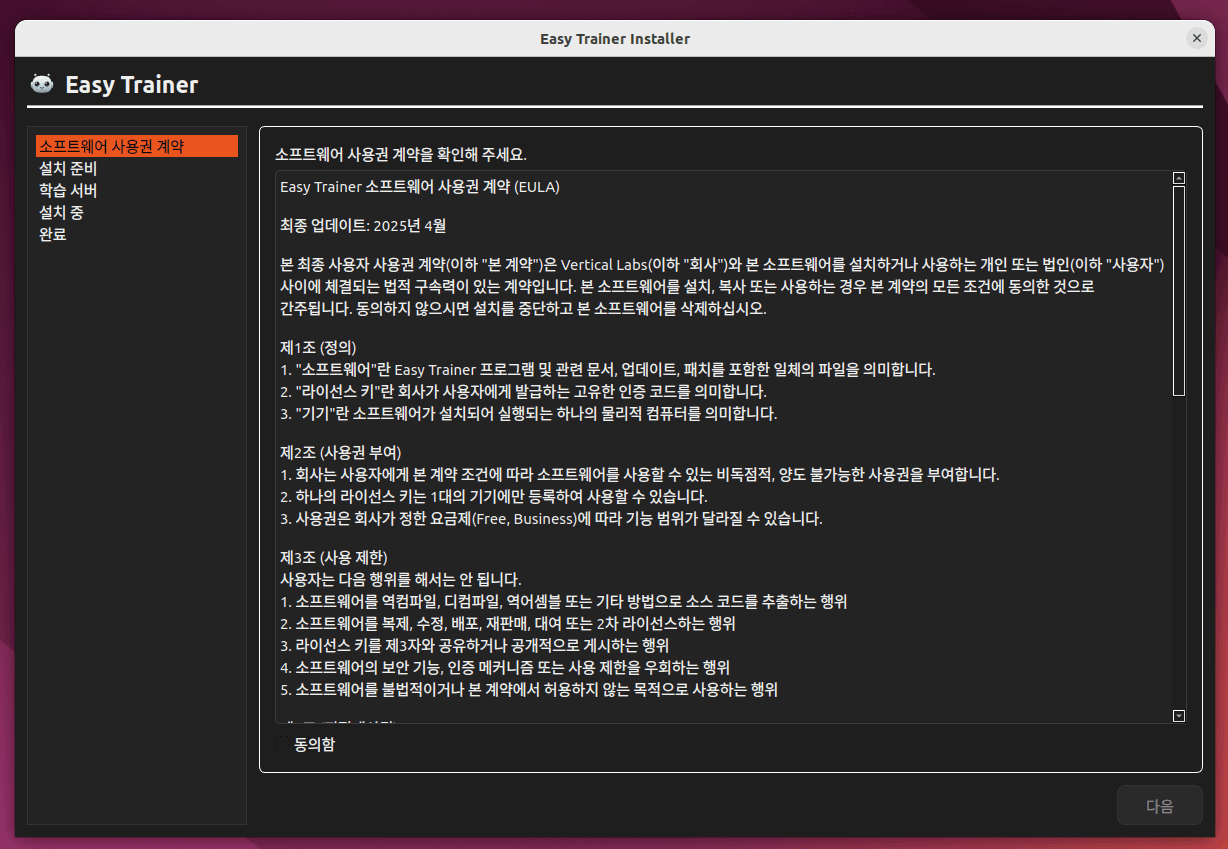Check the 동의함 agreement checkbox

(x=284, y=745)
